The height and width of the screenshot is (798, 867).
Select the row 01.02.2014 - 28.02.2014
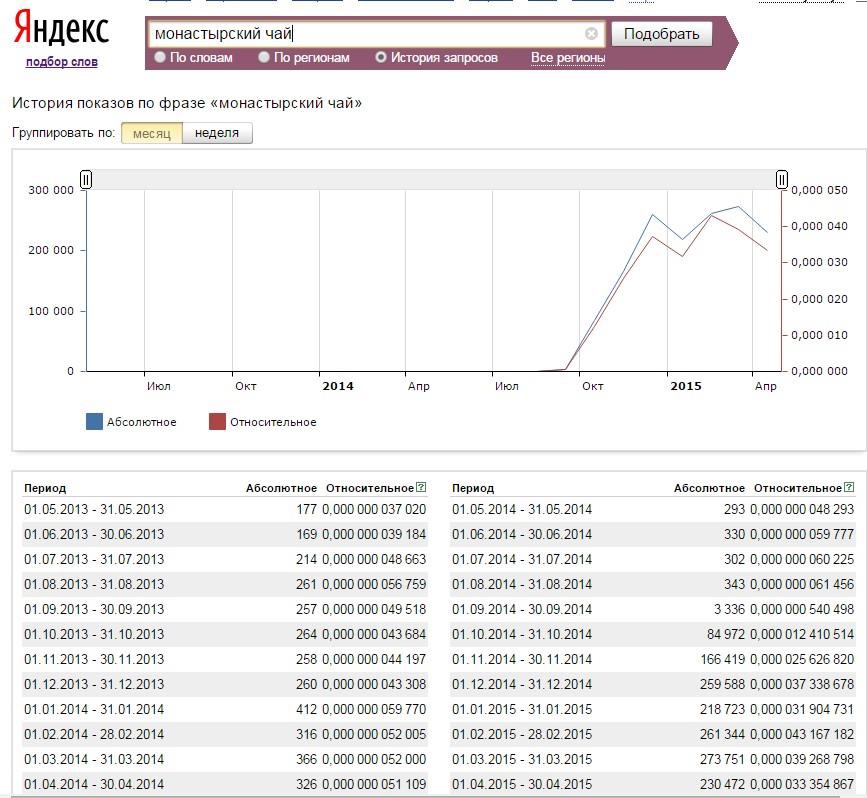coord(225,734)
